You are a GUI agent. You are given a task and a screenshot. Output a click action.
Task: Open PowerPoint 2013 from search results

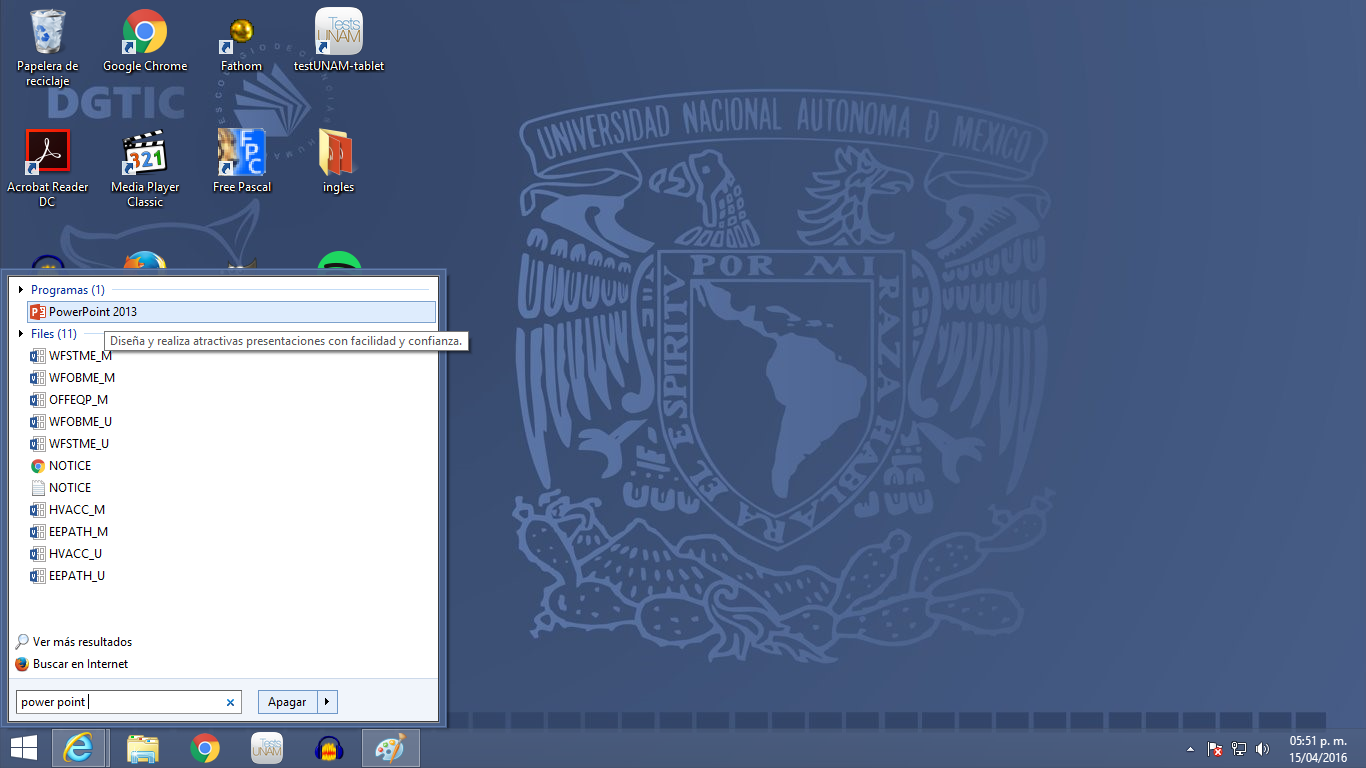click(x=231, y=312)
